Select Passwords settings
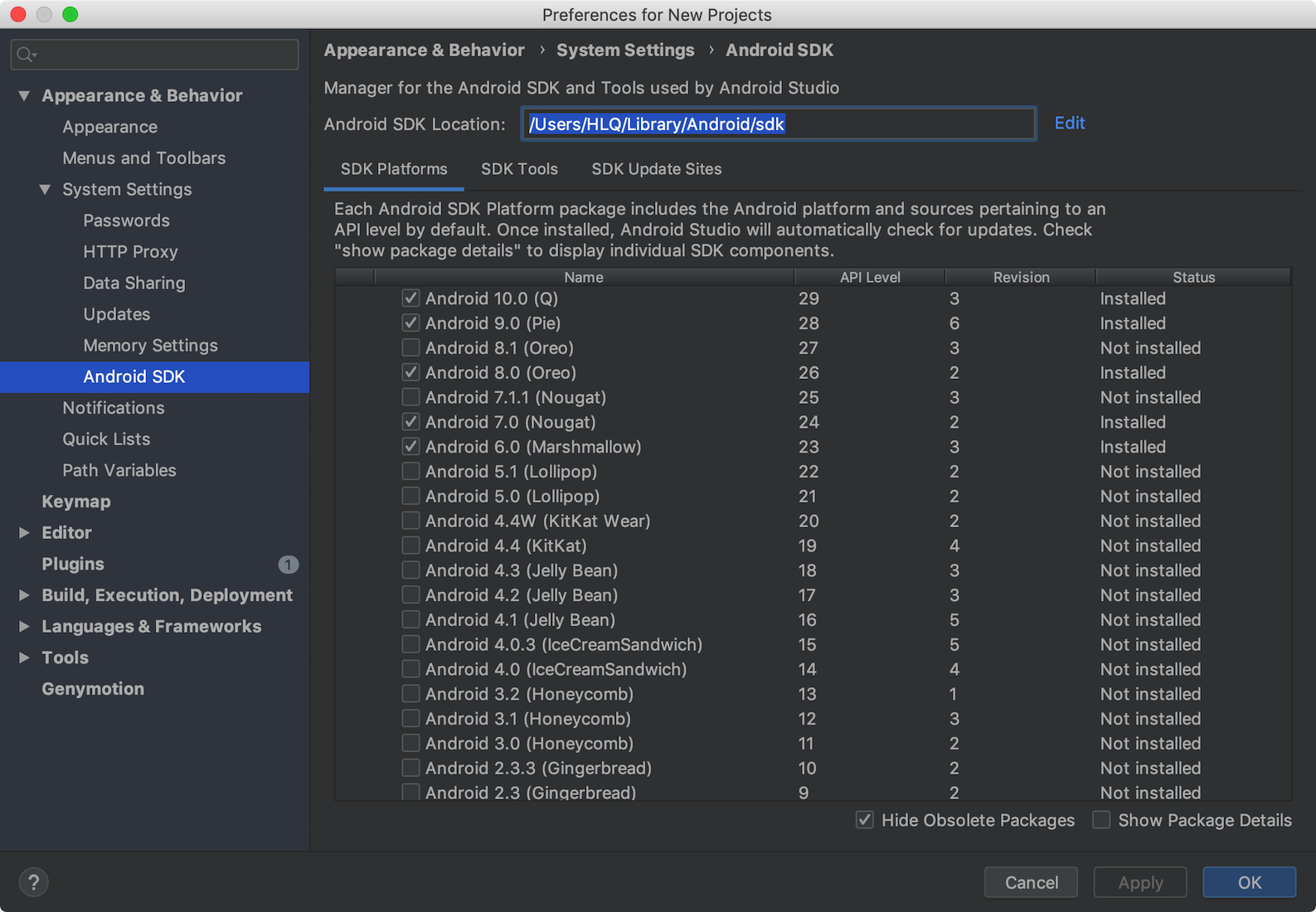The width and height of the screenshot is (1316, 912). [x=126, y=221]
